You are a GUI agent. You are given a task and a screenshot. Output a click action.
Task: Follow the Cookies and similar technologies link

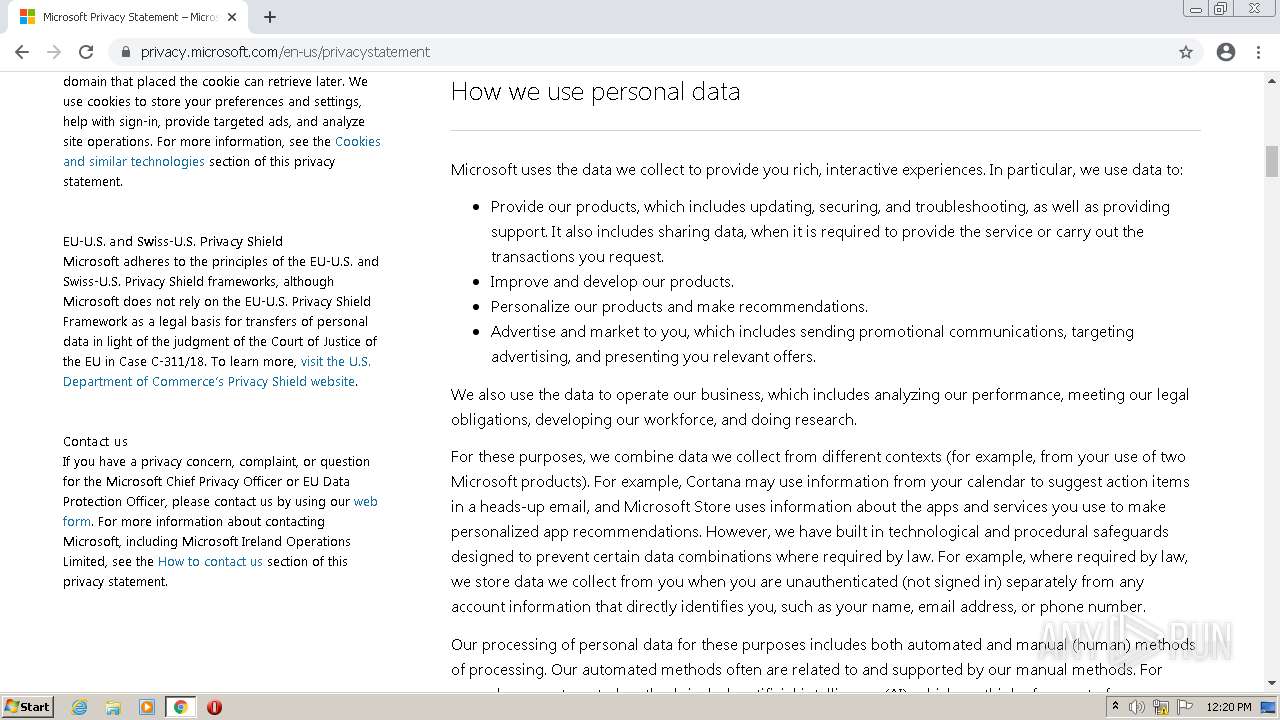click(x=357, y=142)
